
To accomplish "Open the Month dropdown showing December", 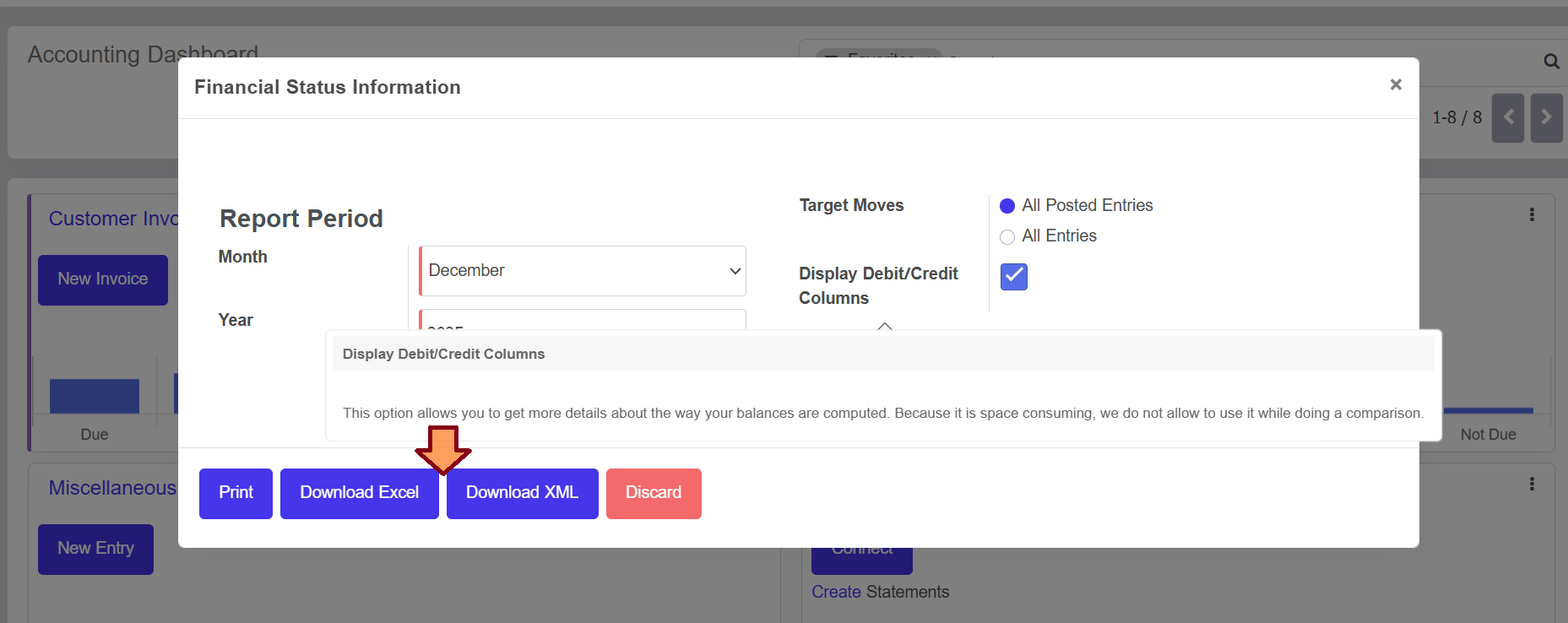I will (583, 271).
